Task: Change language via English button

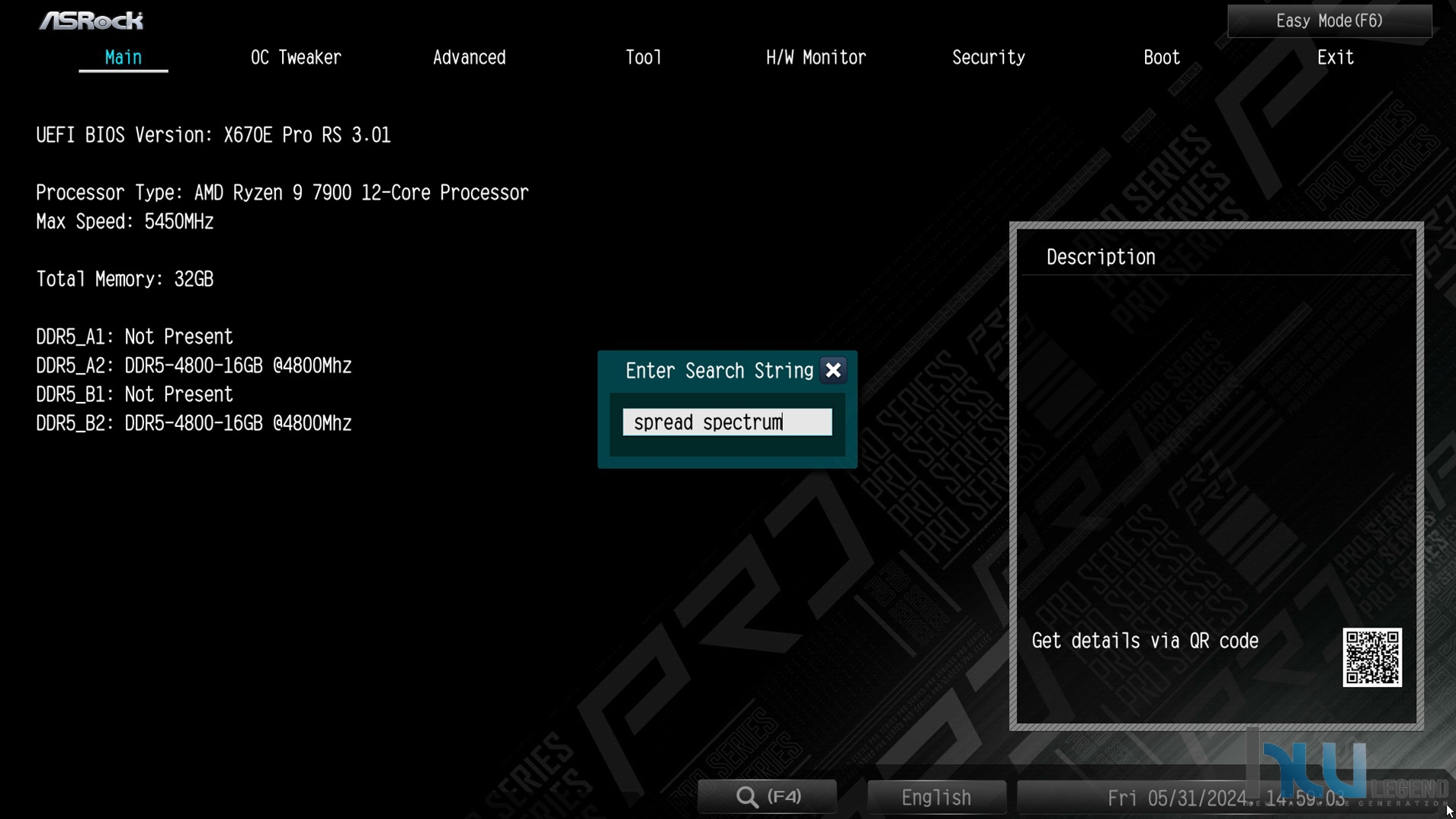Action: [x=936, y=798]
